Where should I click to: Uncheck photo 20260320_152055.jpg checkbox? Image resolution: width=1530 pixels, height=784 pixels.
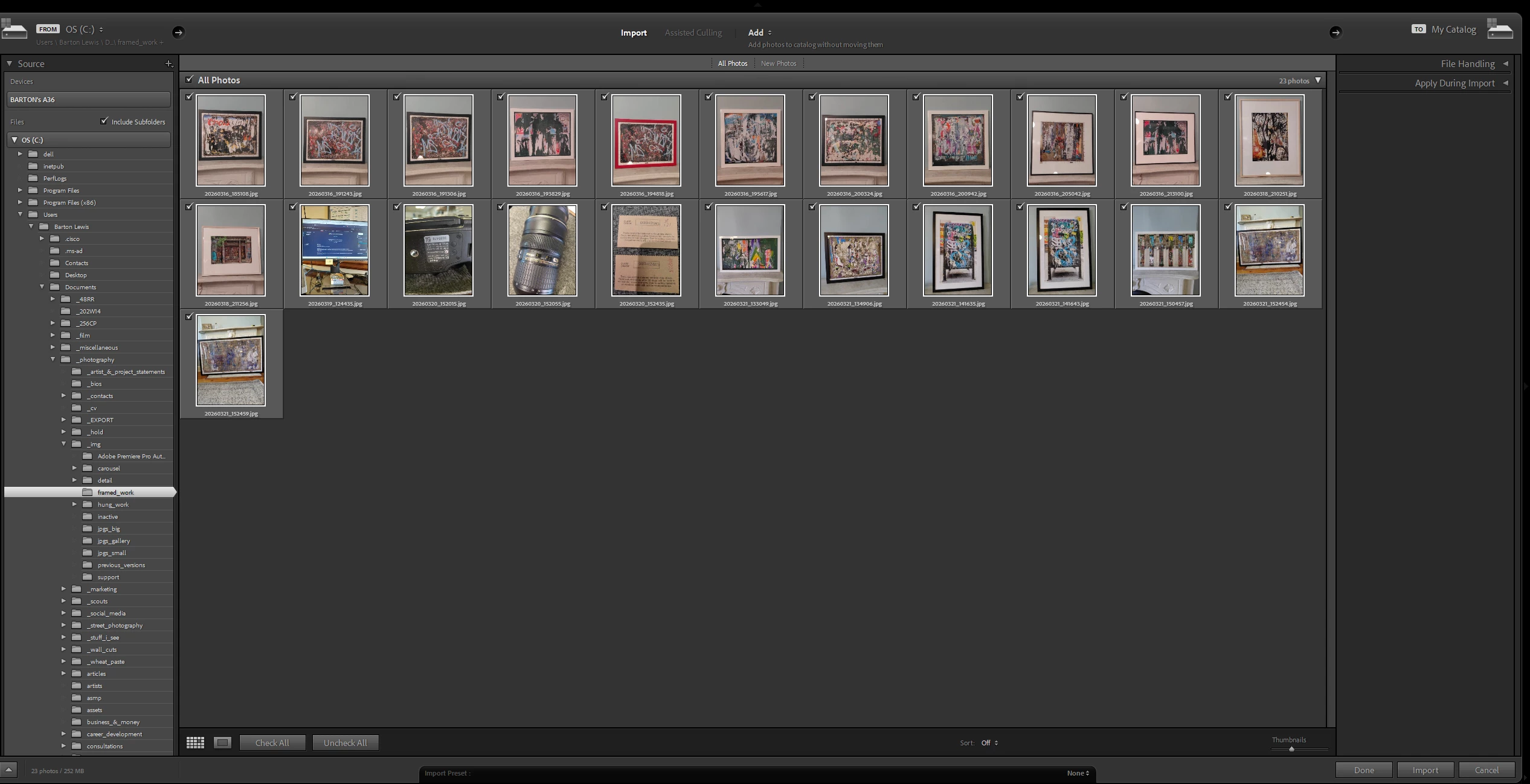[501, 207]
